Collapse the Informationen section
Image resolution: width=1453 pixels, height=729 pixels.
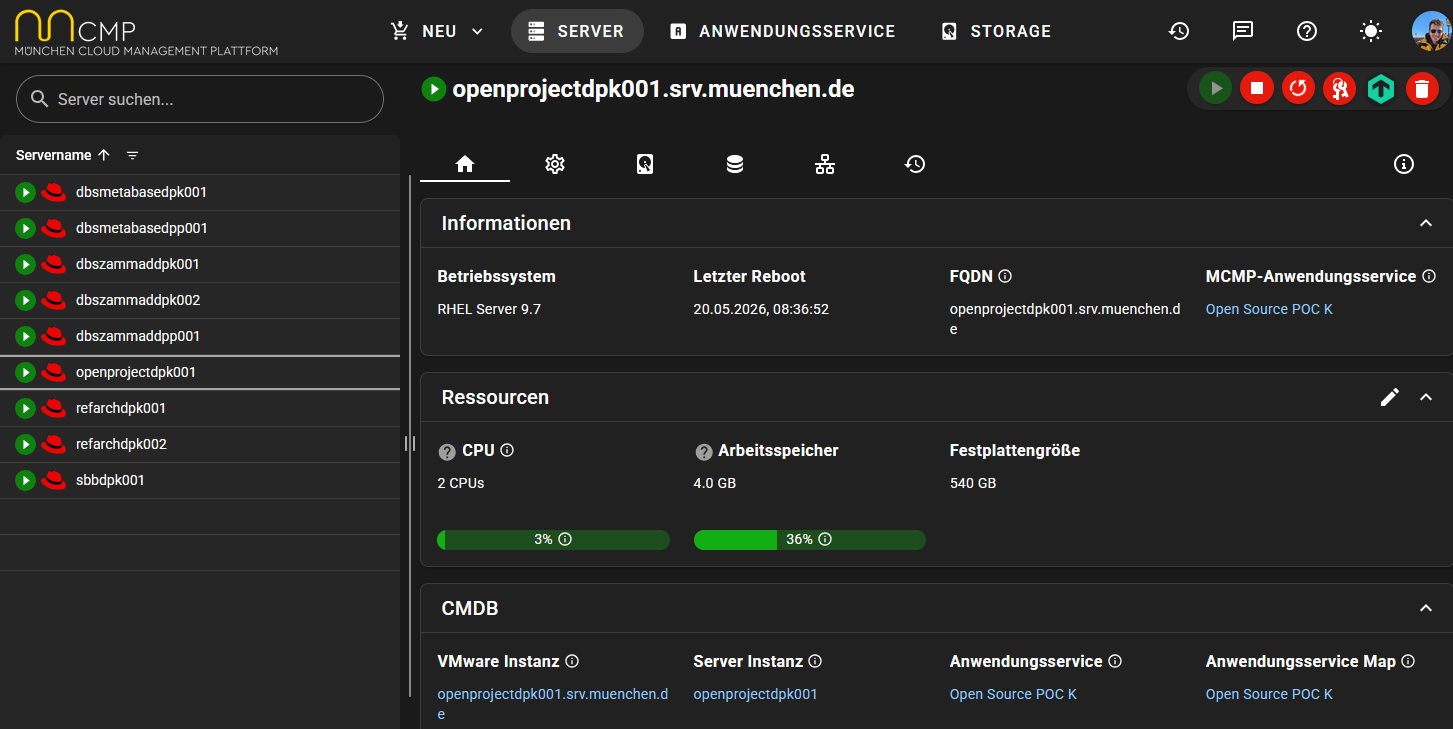1426,223
